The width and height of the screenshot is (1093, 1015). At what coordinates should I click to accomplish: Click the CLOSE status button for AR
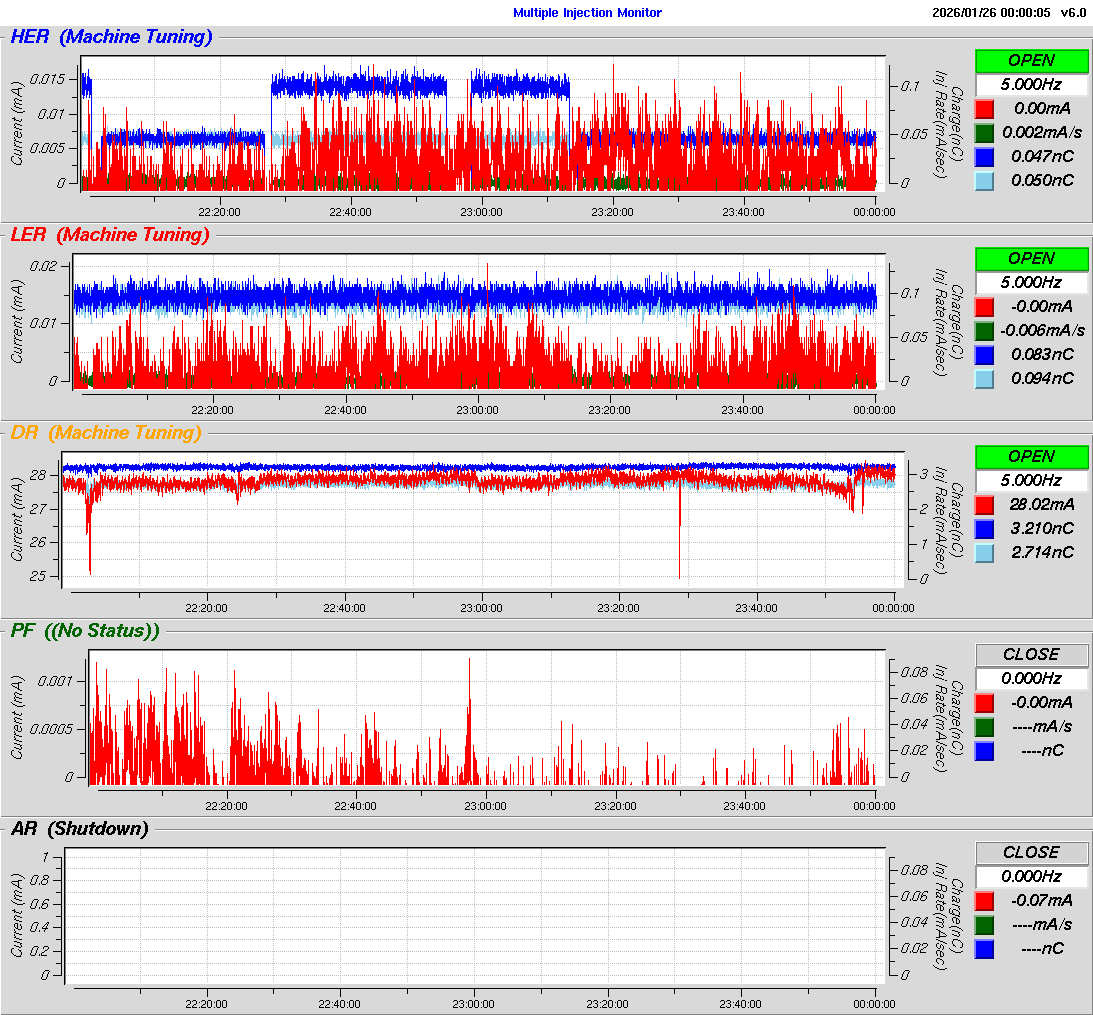1031,852
